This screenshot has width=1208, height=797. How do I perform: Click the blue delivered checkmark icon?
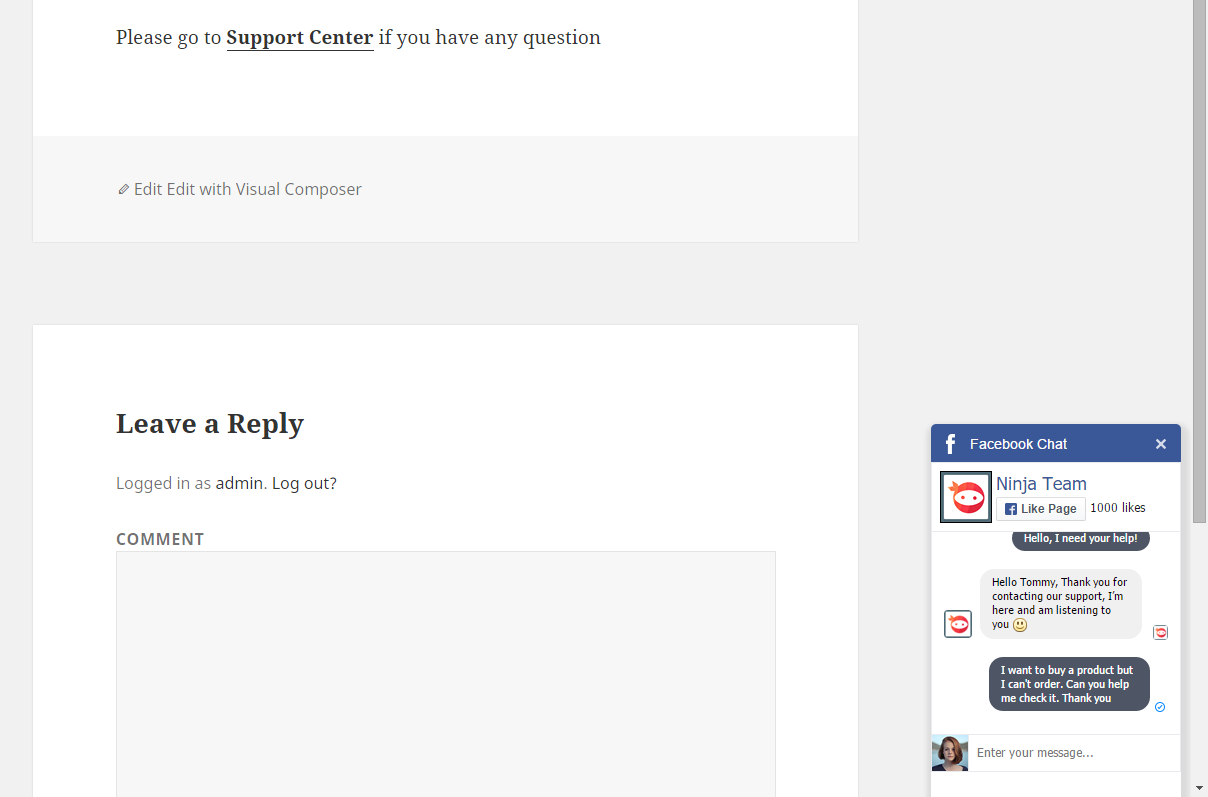pyautogui.click(x=1160, y=707)
